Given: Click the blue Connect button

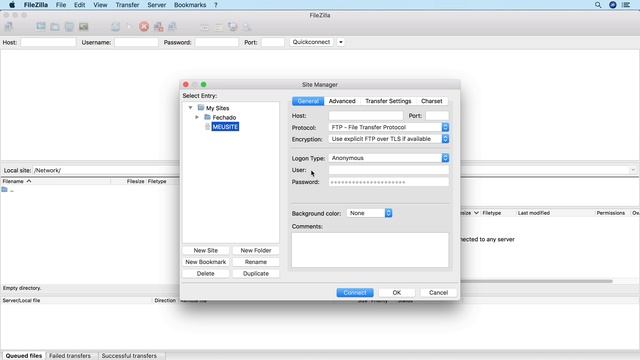Looking at the screenshot, I should click(x=355, y=292).
